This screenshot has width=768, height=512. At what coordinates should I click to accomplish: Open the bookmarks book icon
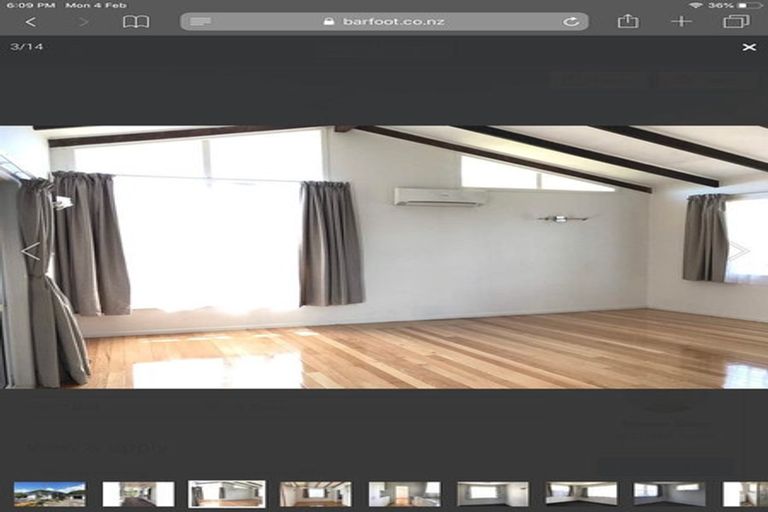136,22
